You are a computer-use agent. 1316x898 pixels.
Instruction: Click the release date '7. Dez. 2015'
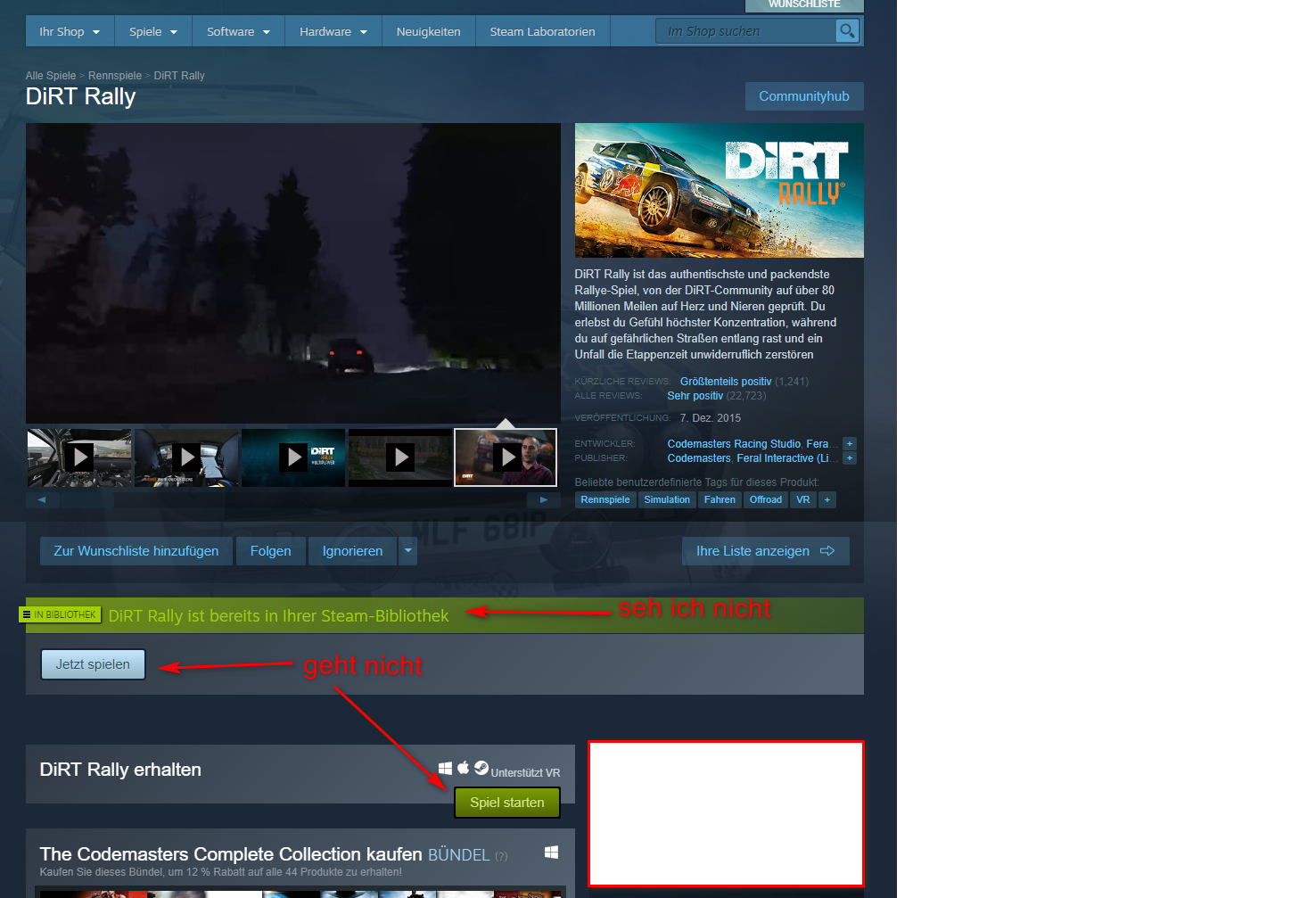(711, 418)
